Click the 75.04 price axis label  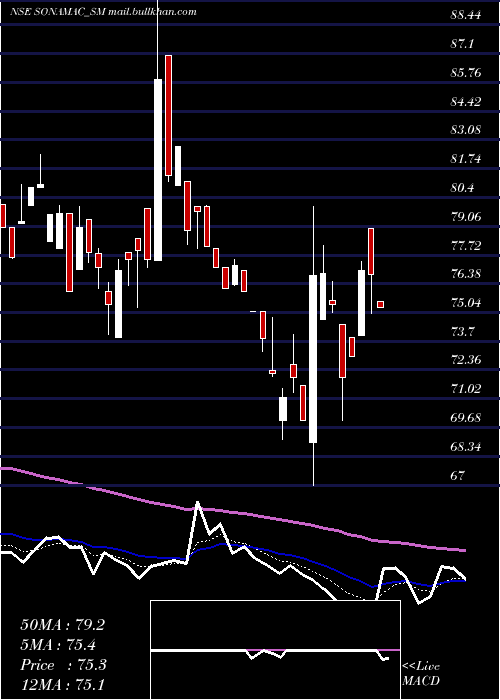[466, 303]
